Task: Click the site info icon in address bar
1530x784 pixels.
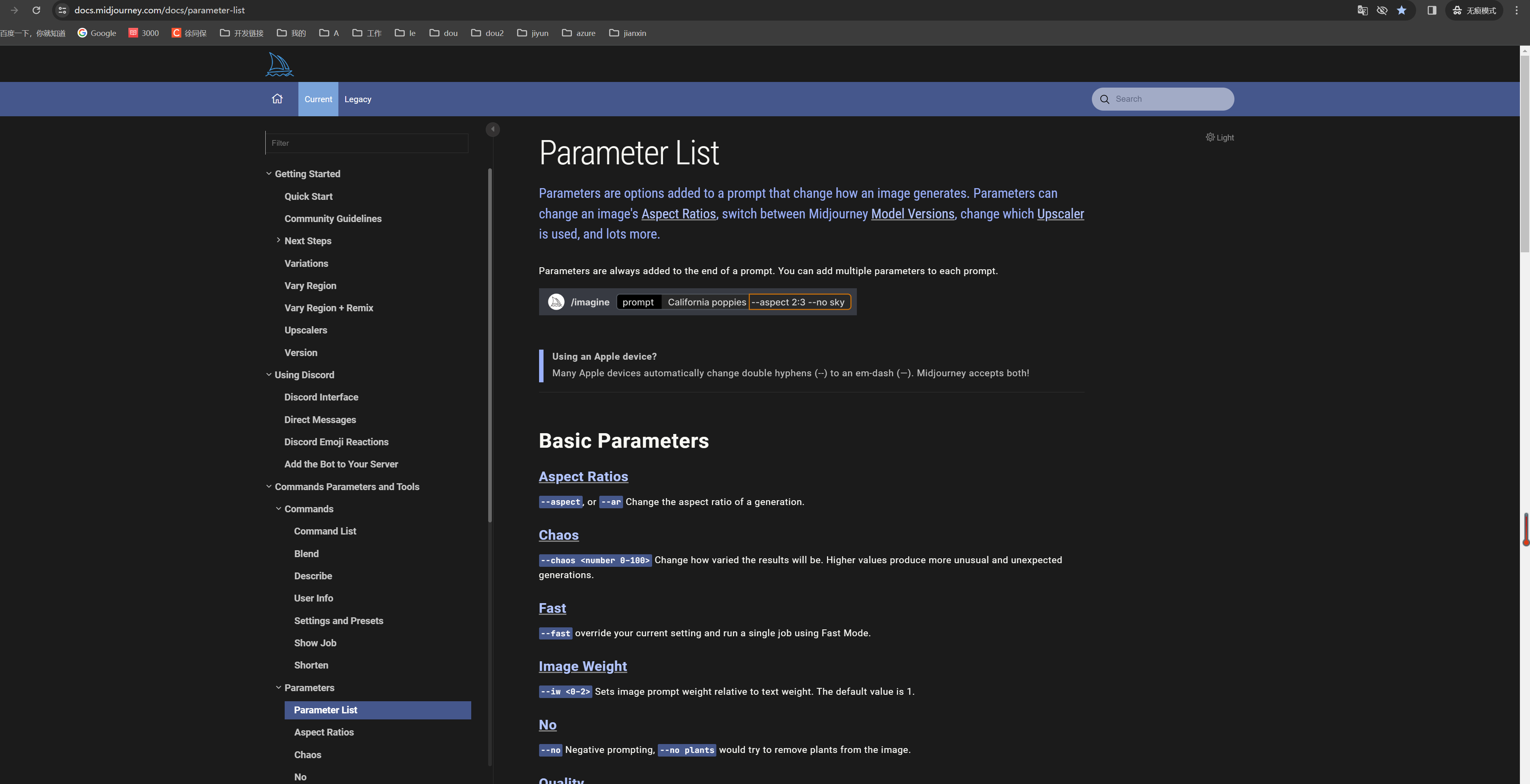Action: pos(62,10)
